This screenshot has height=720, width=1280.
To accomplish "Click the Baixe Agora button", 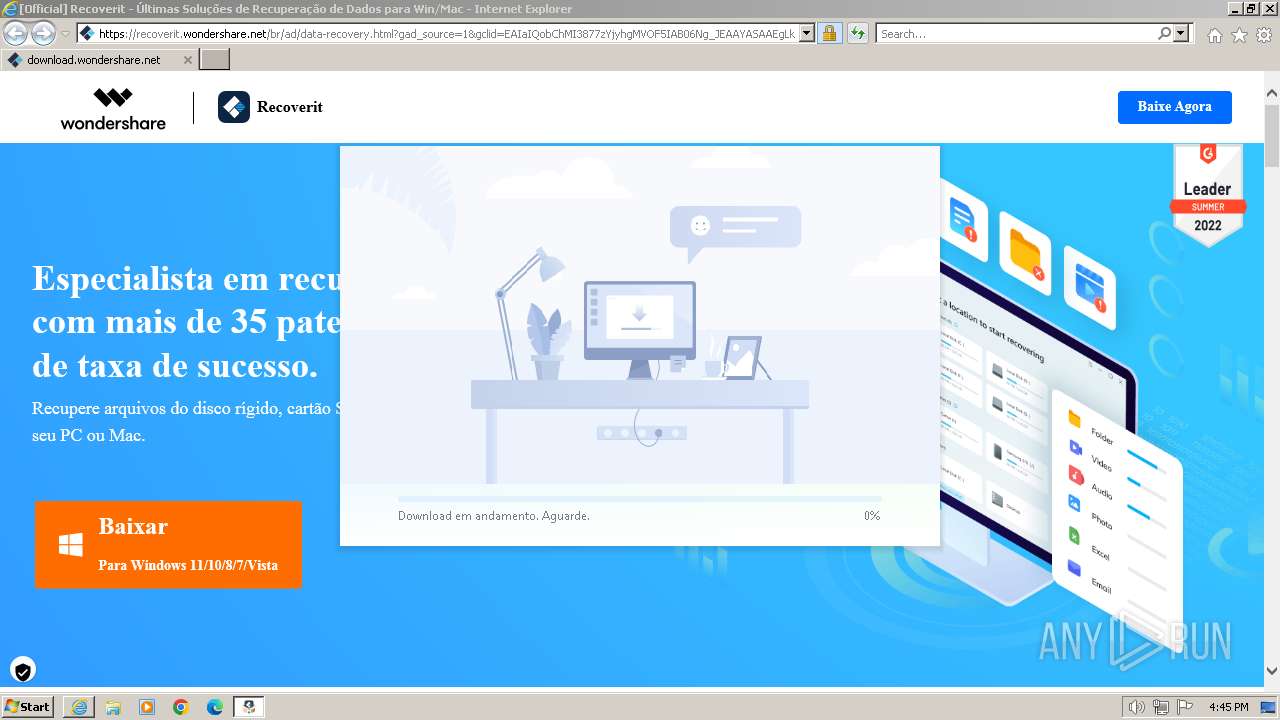I will click(x=1174, y=107).
